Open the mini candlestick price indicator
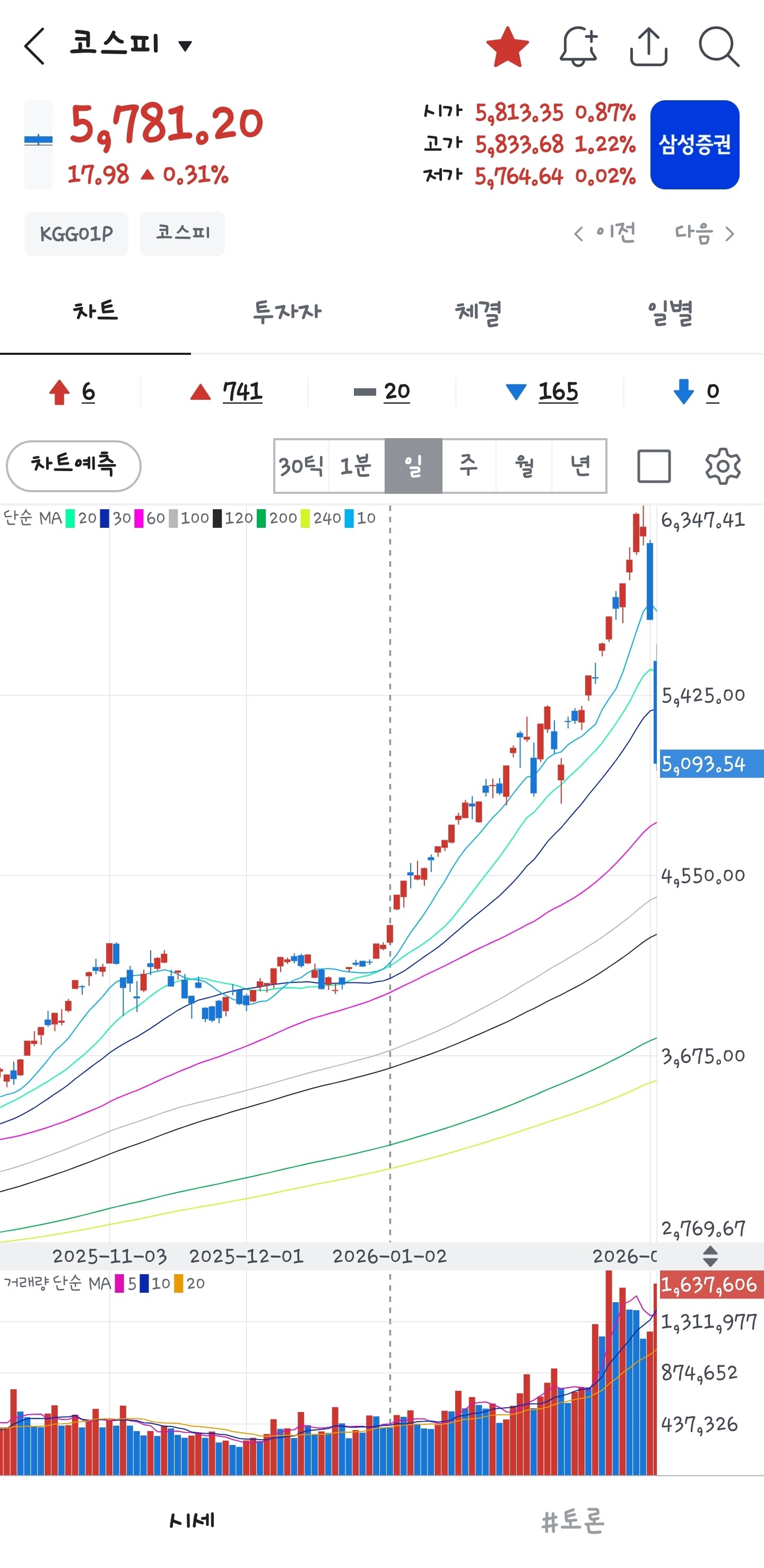Screen dimensions: 764x1568 38,145
